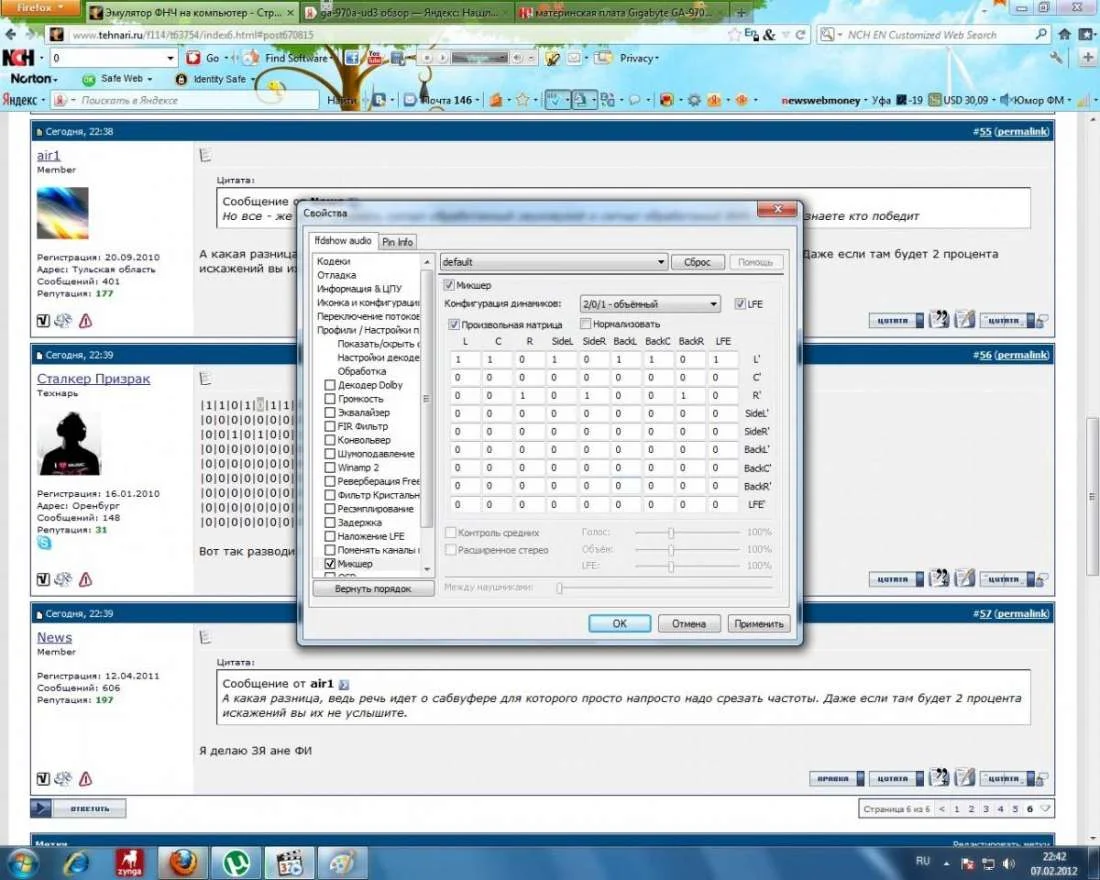Switch to the Pin Info tab
Screen dimensions: 1100x880
(398, 241)
